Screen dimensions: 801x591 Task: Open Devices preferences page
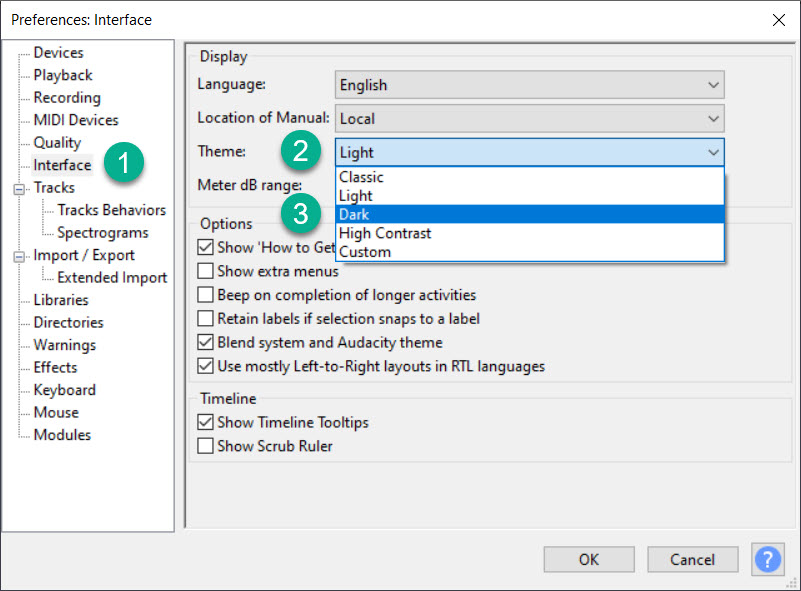coord(58,53)
